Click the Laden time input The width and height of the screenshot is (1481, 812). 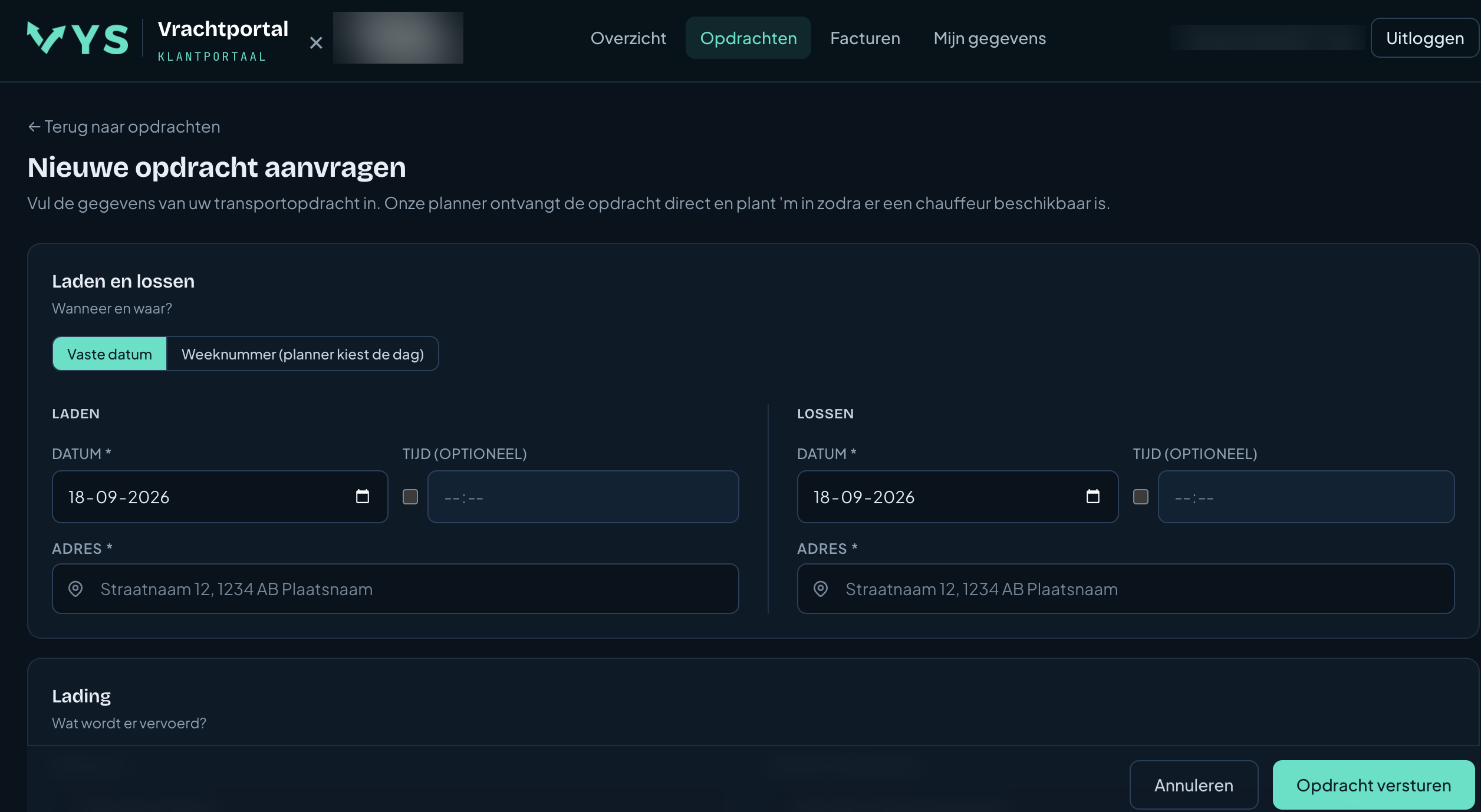583,497
